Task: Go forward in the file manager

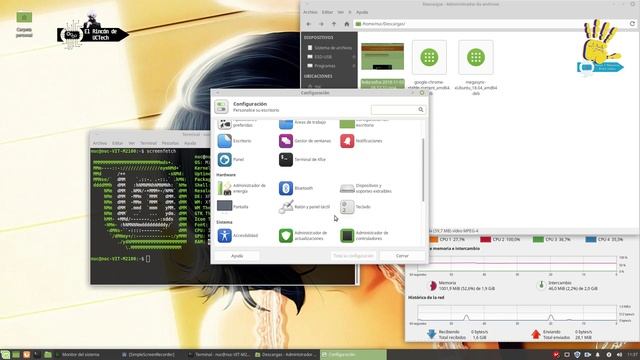Action: 321,24
